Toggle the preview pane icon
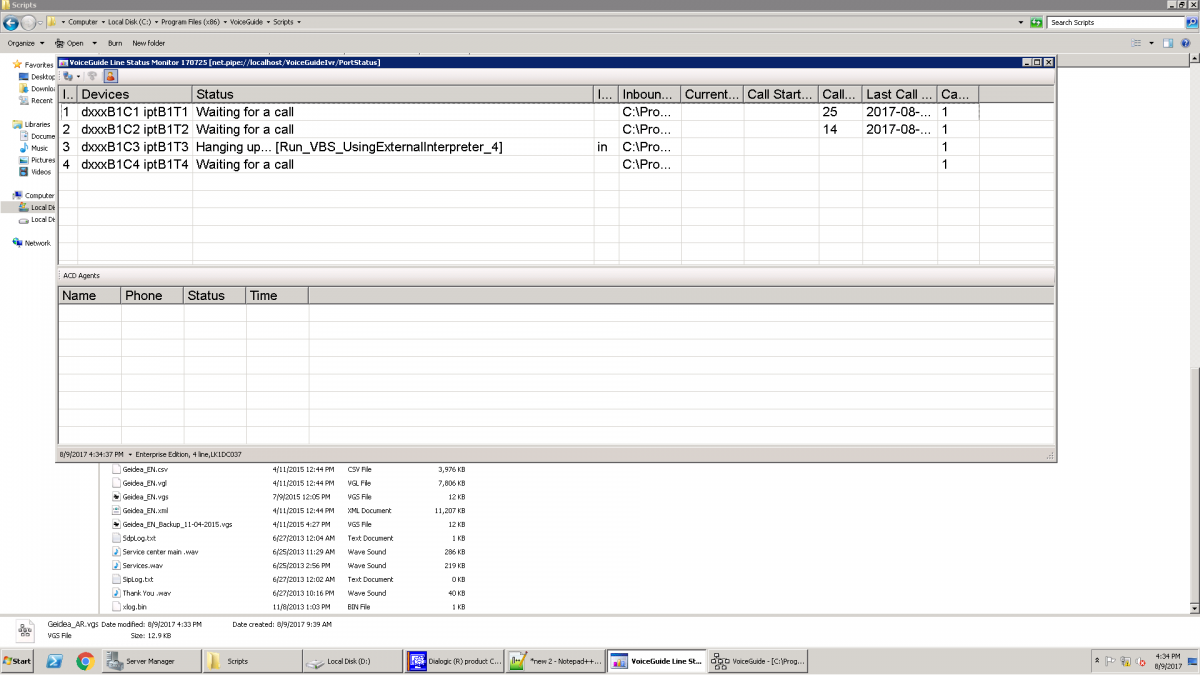 [1167, 43]
